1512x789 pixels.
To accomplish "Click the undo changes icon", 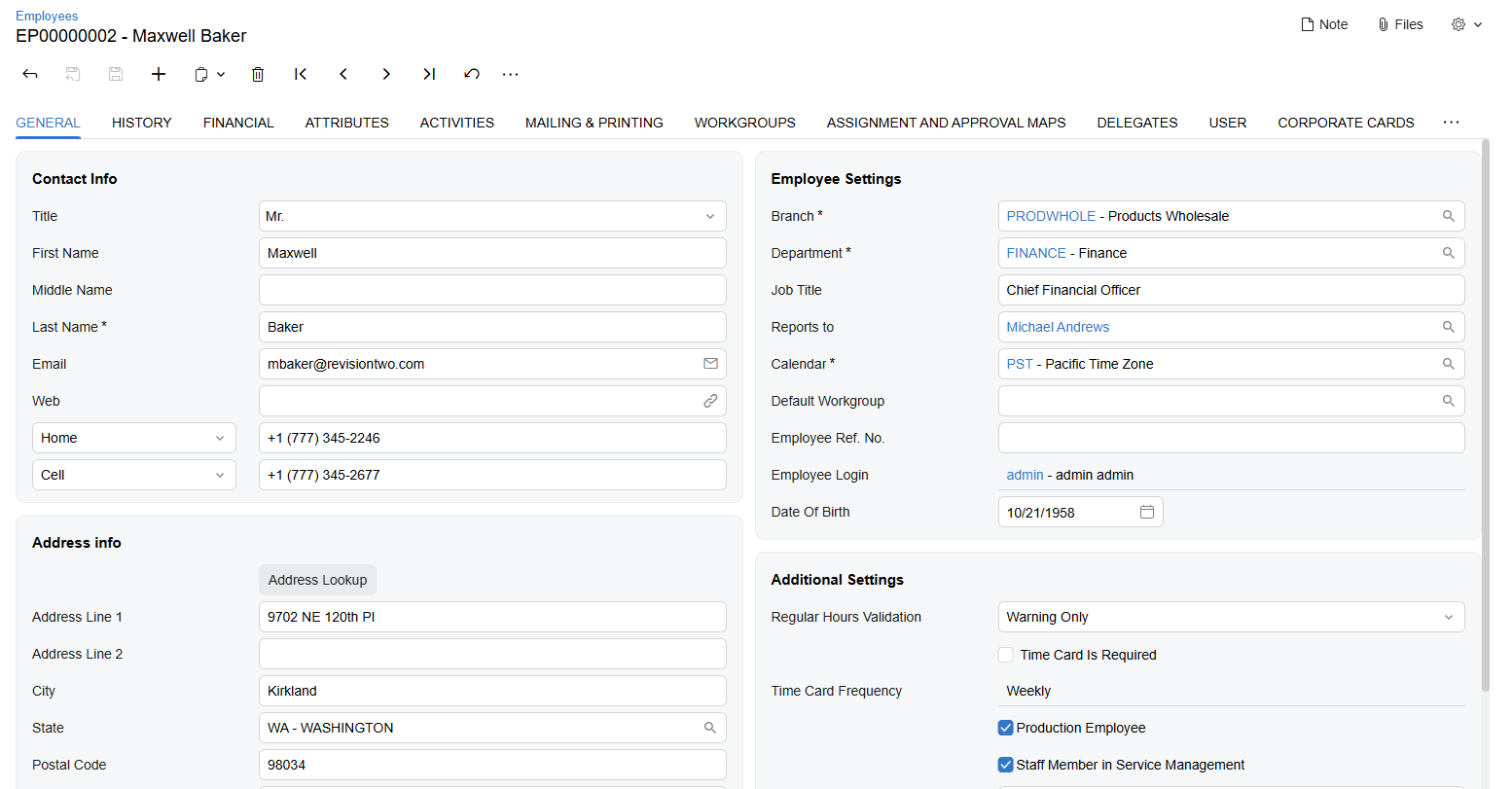I will [472, 74].
